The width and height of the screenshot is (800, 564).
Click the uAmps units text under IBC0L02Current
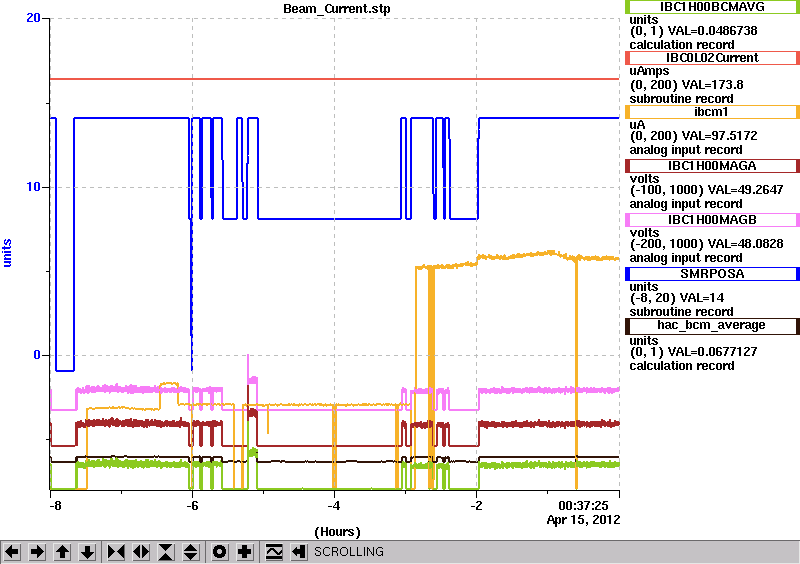(x=649, y=71)
